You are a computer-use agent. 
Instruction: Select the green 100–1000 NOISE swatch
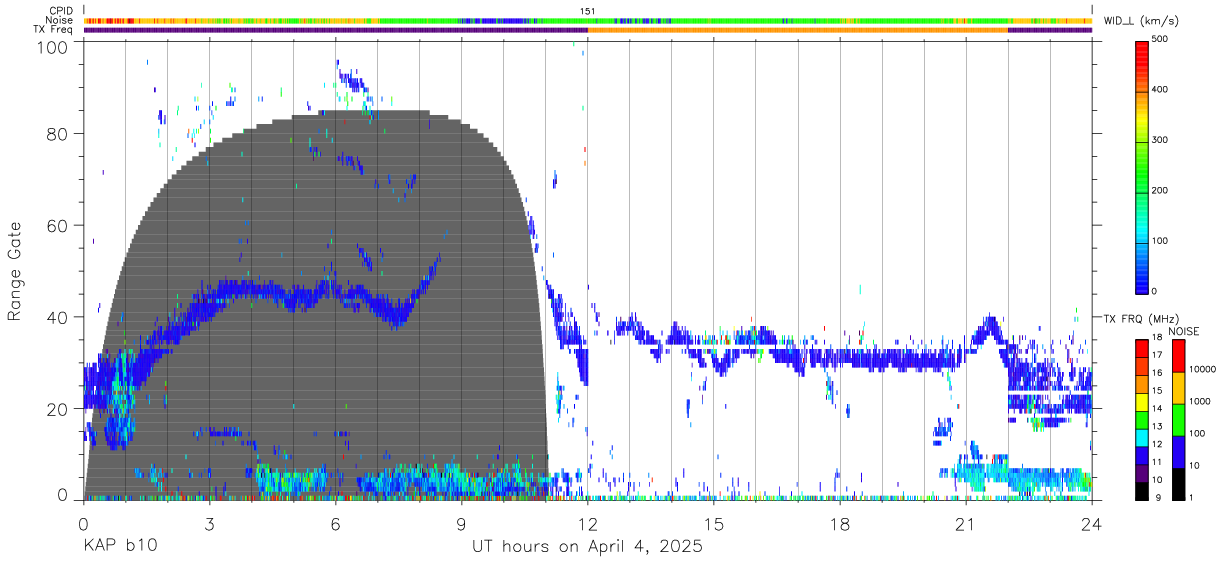tap(1178, 418)
